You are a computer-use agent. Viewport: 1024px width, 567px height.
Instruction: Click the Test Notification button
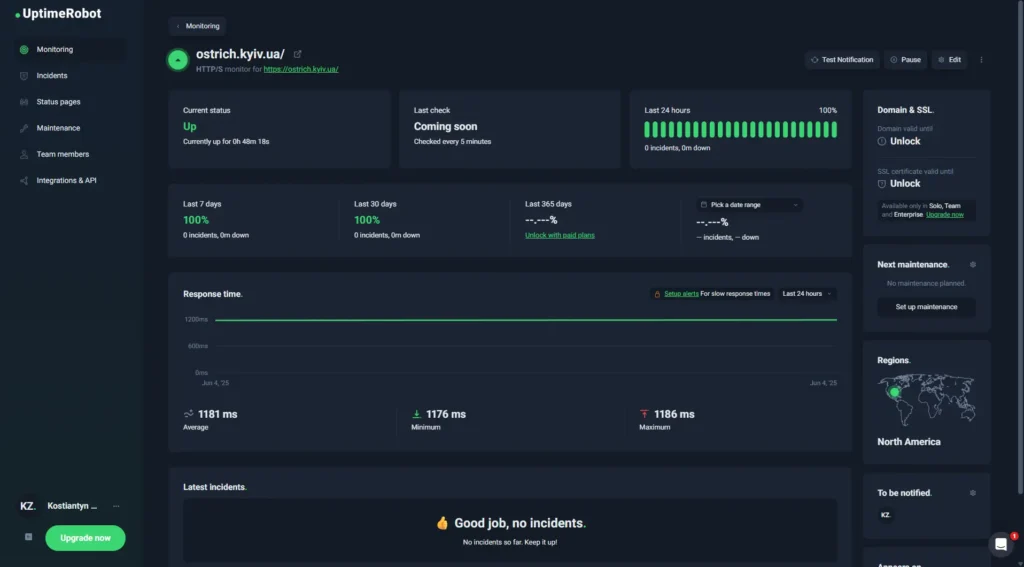[x=842, y=59]
